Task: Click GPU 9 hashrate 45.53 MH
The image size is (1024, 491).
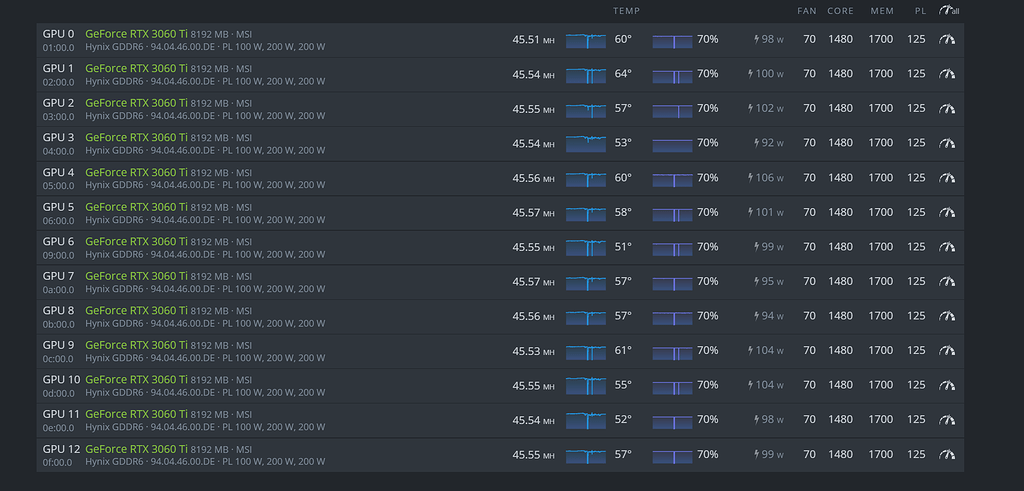Action: [x=533, y=351]
